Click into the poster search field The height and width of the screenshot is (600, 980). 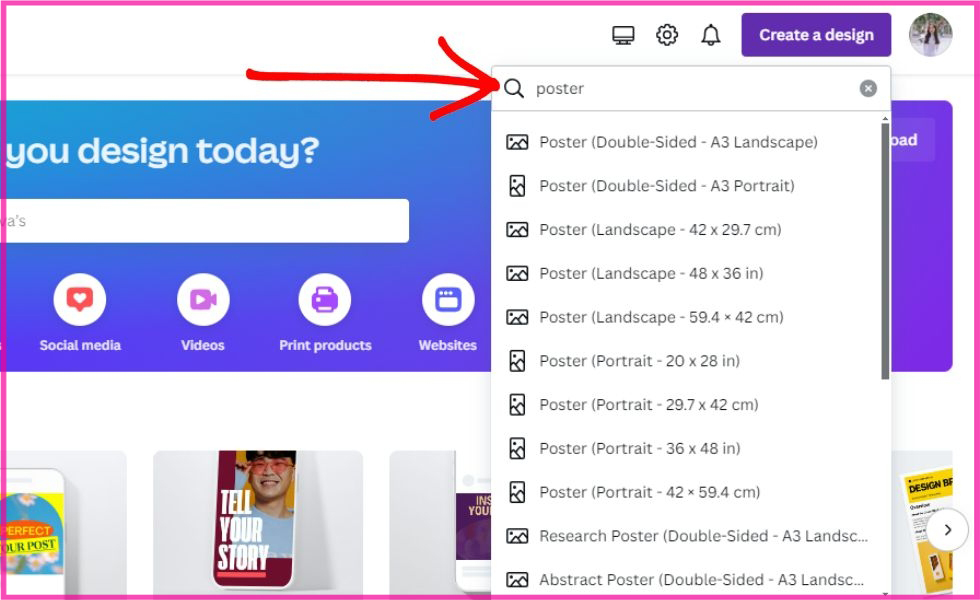(x=691, y=88)
